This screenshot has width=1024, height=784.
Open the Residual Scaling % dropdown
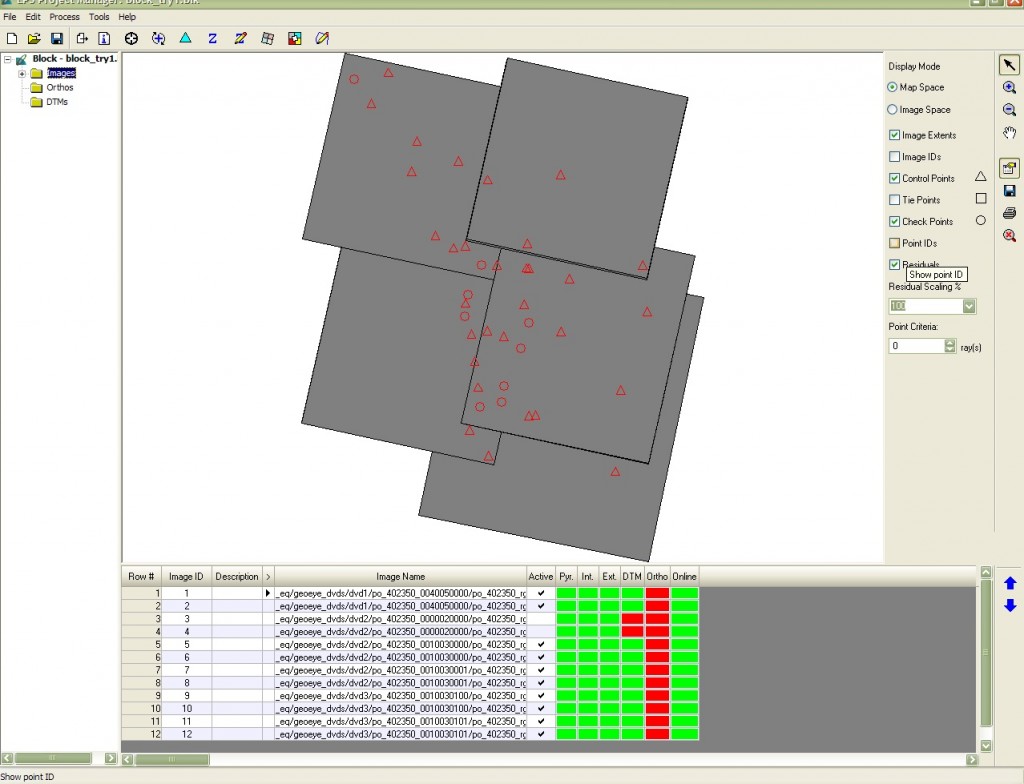969,306
